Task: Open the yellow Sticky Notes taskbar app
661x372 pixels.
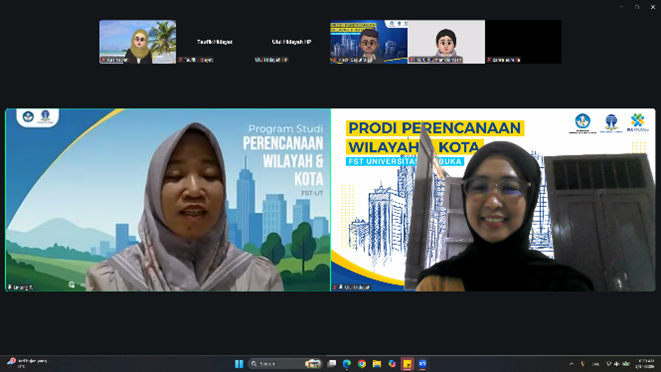Action: pos(407,364)
